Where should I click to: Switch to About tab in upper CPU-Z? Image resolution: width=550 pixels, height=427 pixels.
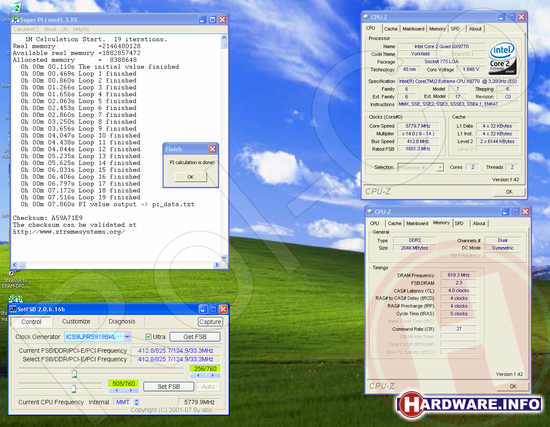[x=475, y=29]
